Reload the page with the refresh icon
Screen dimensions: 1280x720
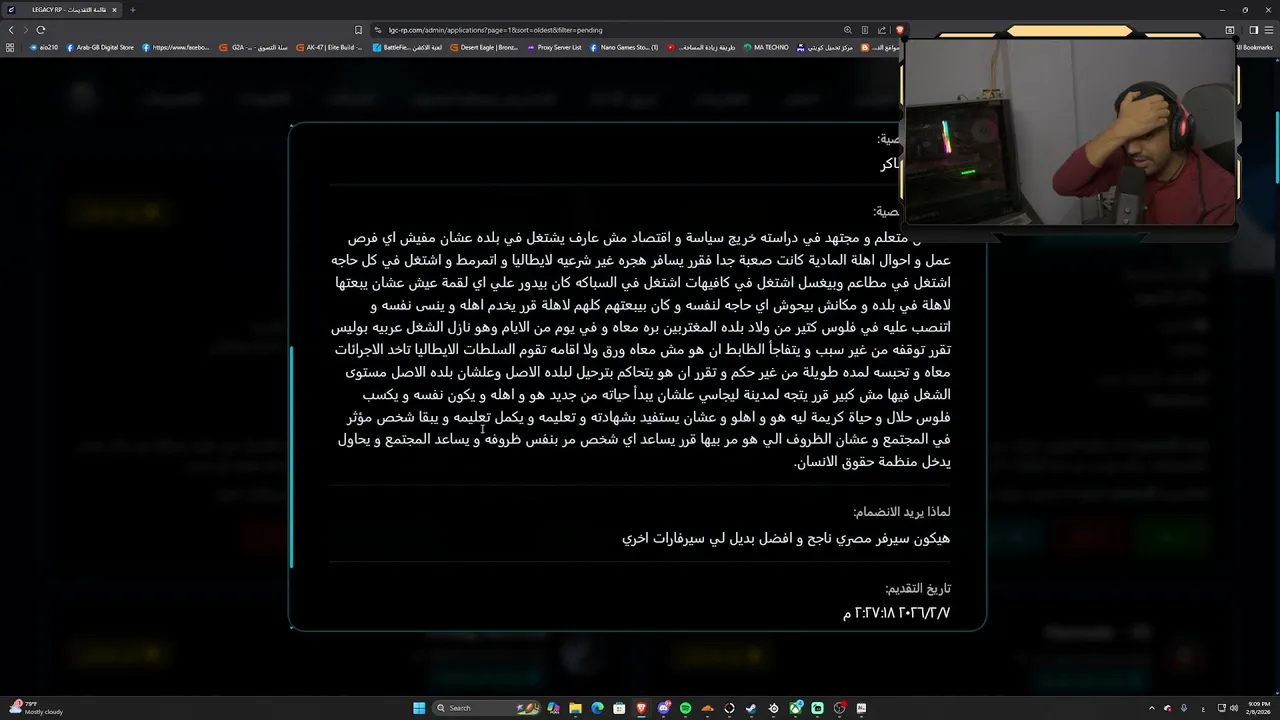(40, 30)
